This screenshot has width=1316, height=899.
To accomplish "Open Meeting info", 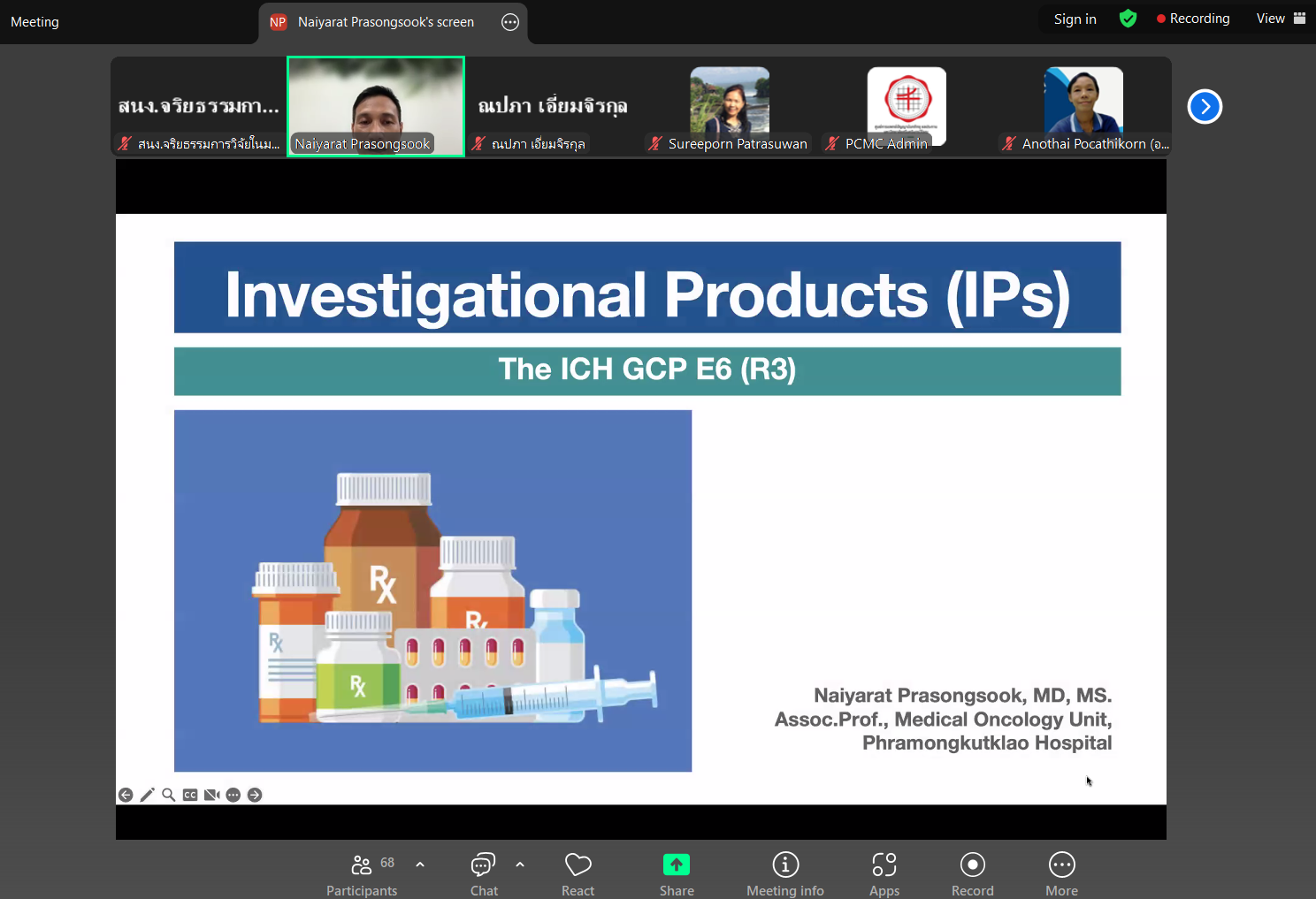I will coord(784,873).
